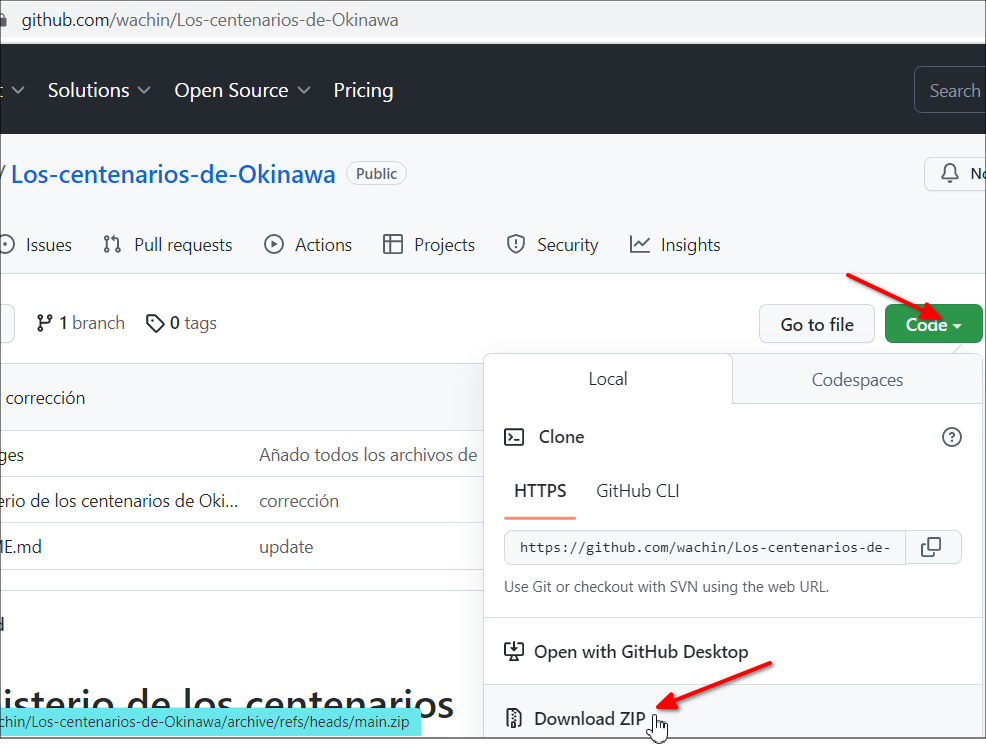This screenshot has height=748, width=986.
Task: Click the Pull requests icon
Action: [112, 245]
